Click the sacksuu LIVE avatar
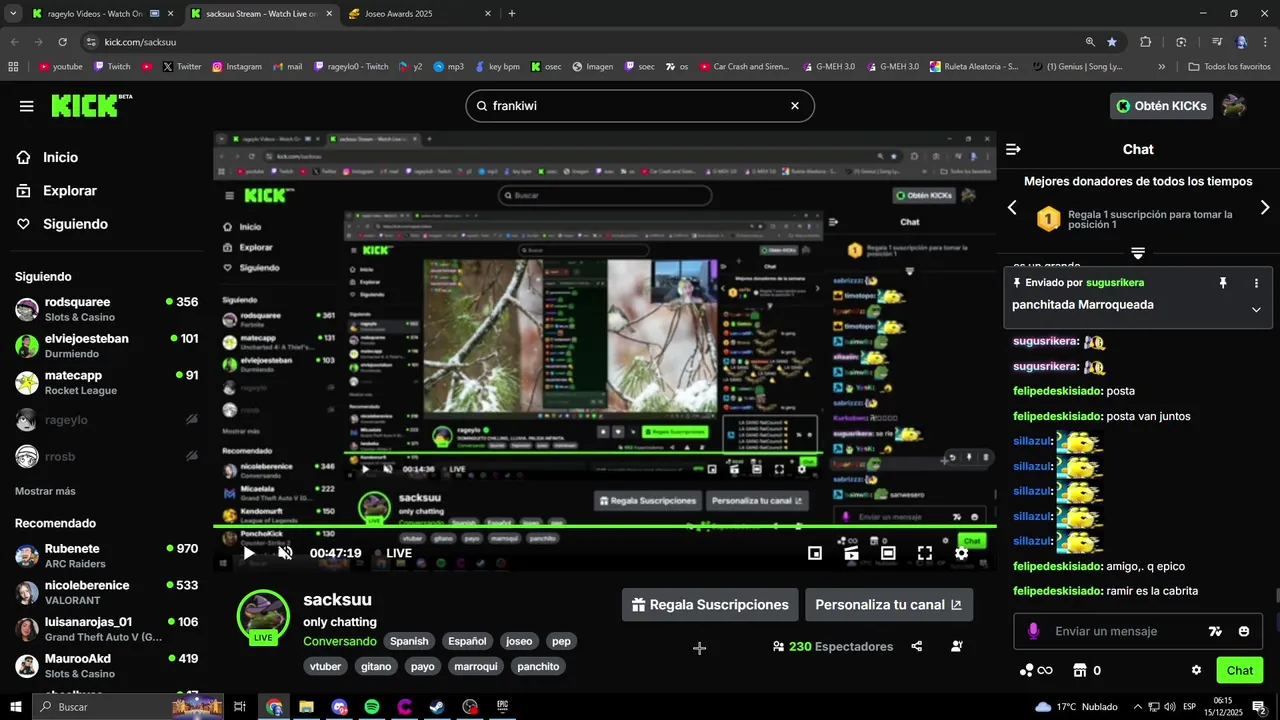 point(263,615)
